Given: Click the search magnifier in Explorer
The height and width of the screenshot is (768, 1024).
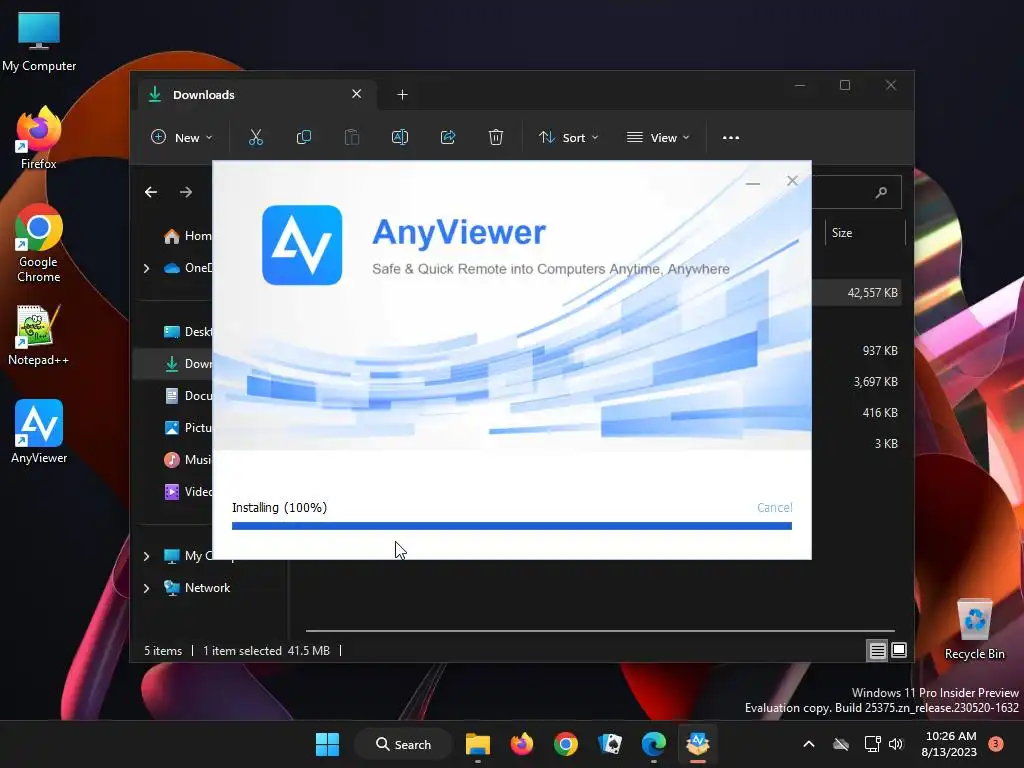Looking at the screenshot, I should [881, 192].
